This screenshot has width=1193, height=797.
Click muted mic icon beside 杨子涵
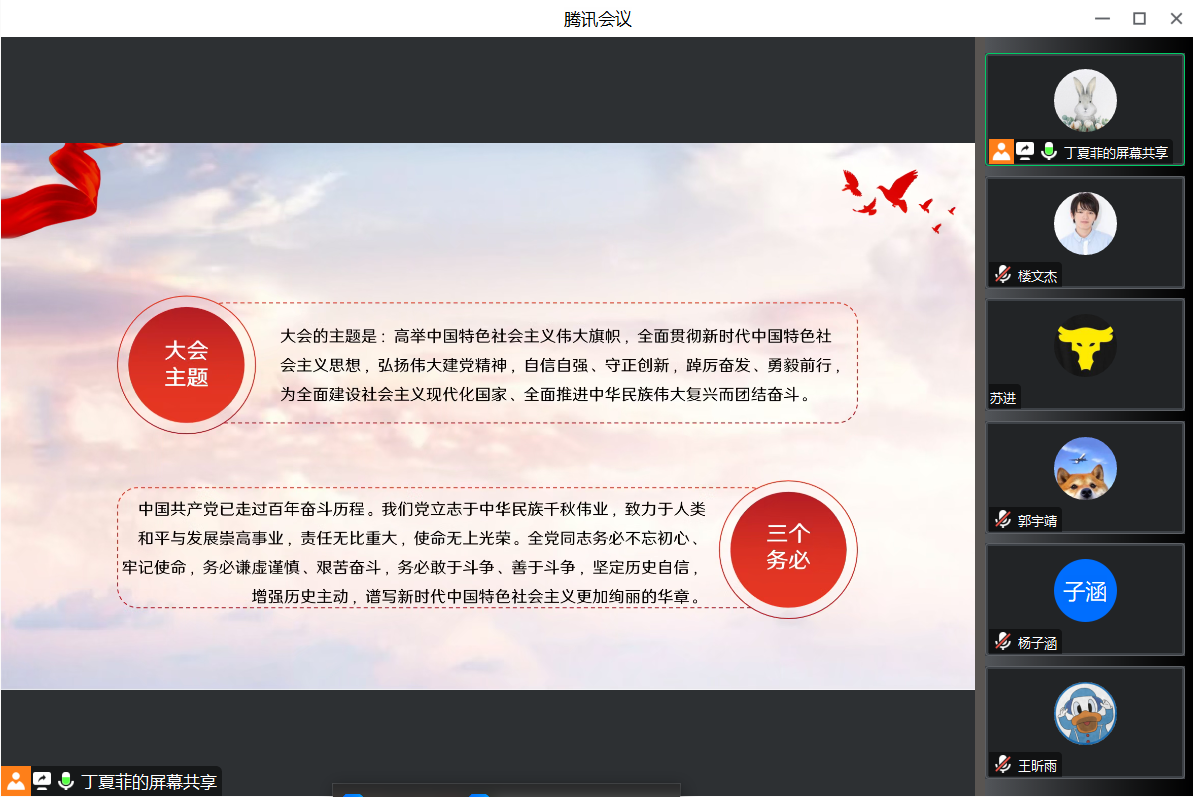(1002, 642)
